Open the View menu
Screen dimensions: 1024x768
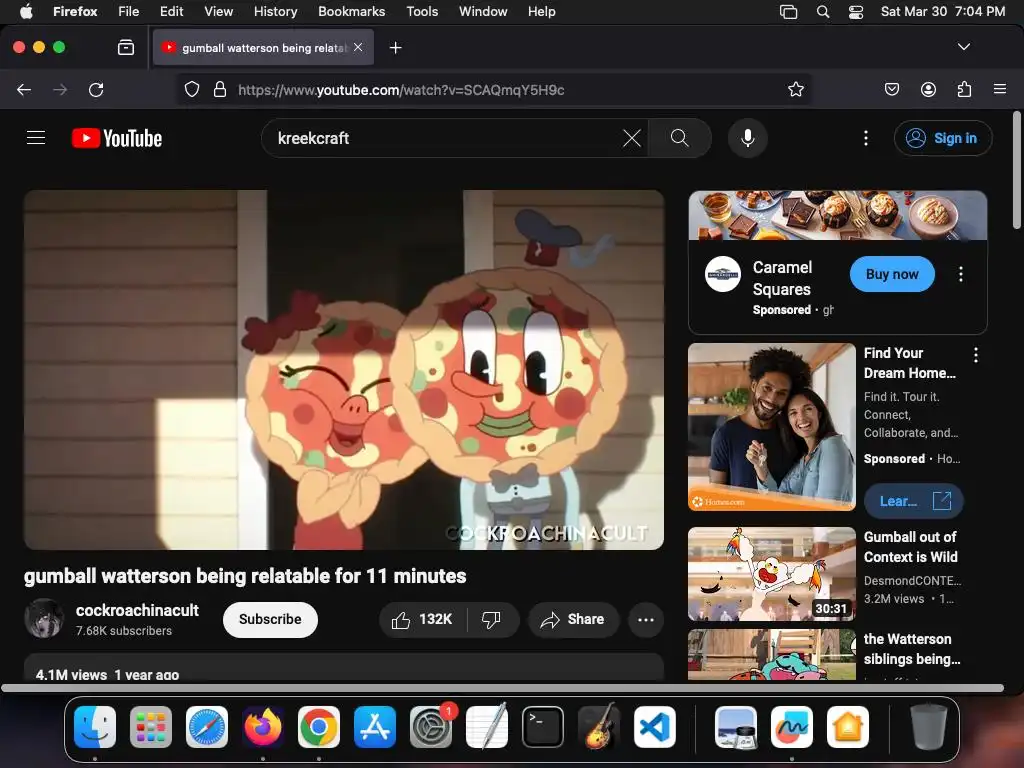pyautogui.click(x=219, y=12)
